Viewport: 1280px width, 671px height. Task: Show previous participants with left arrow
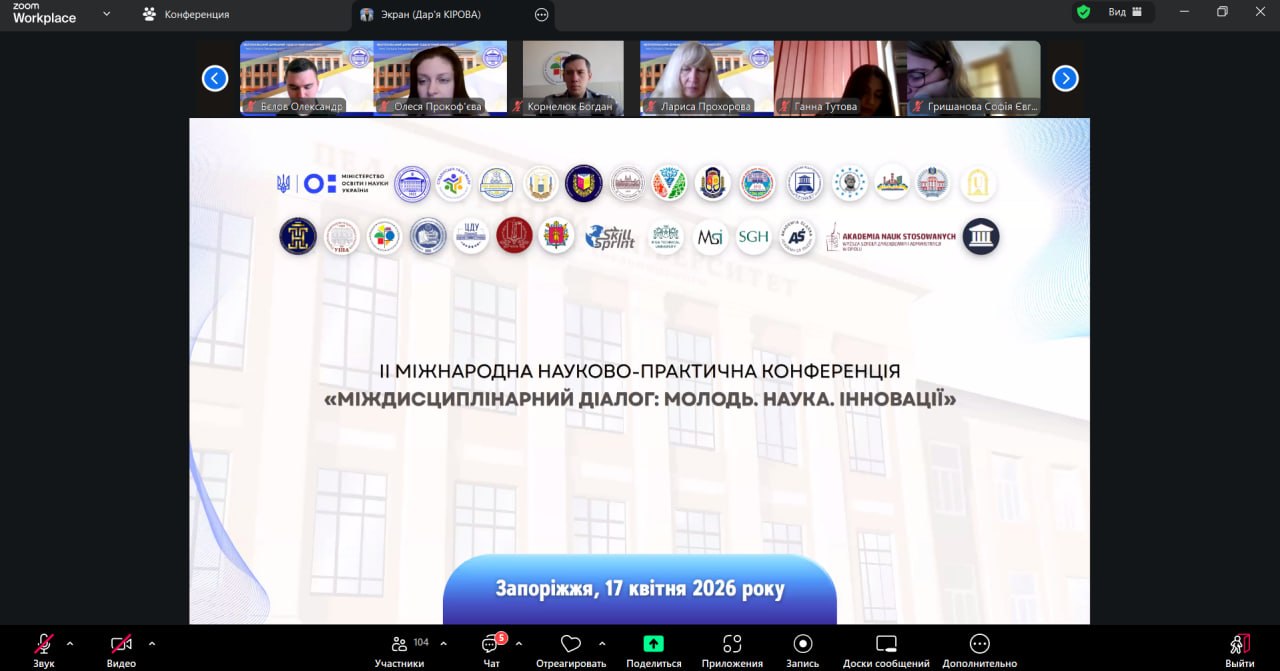tap(215, 78)
